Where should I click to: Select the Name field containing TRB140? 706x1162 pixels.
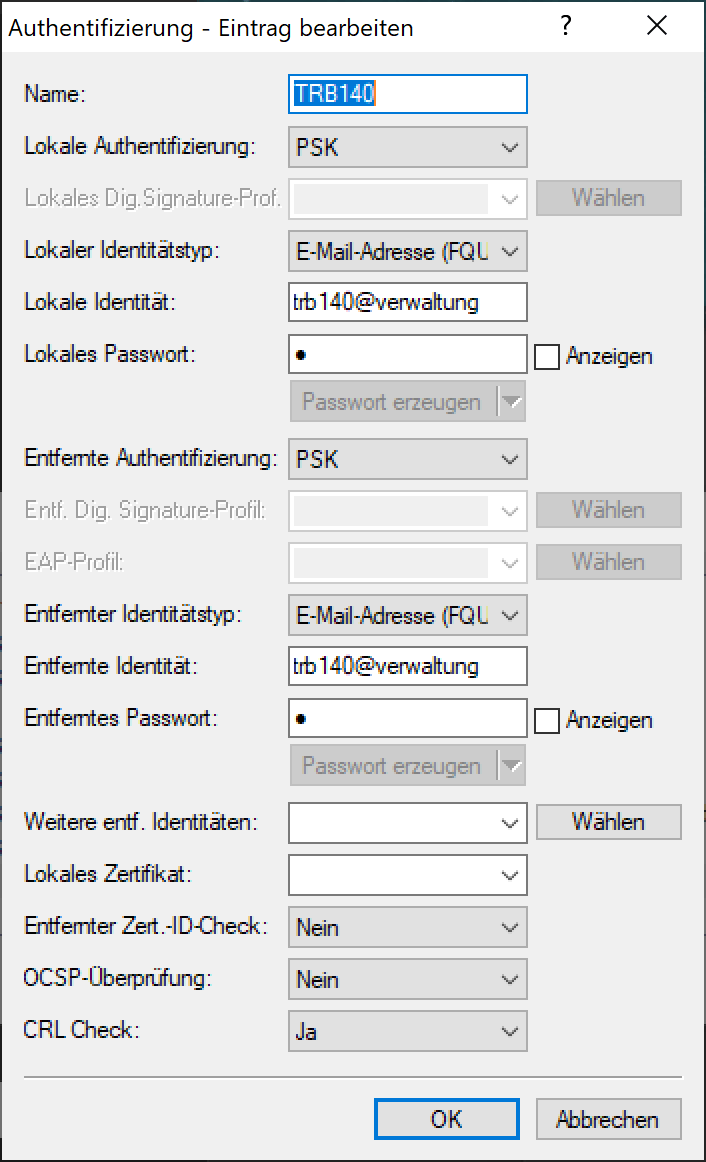tap(407, 94)
